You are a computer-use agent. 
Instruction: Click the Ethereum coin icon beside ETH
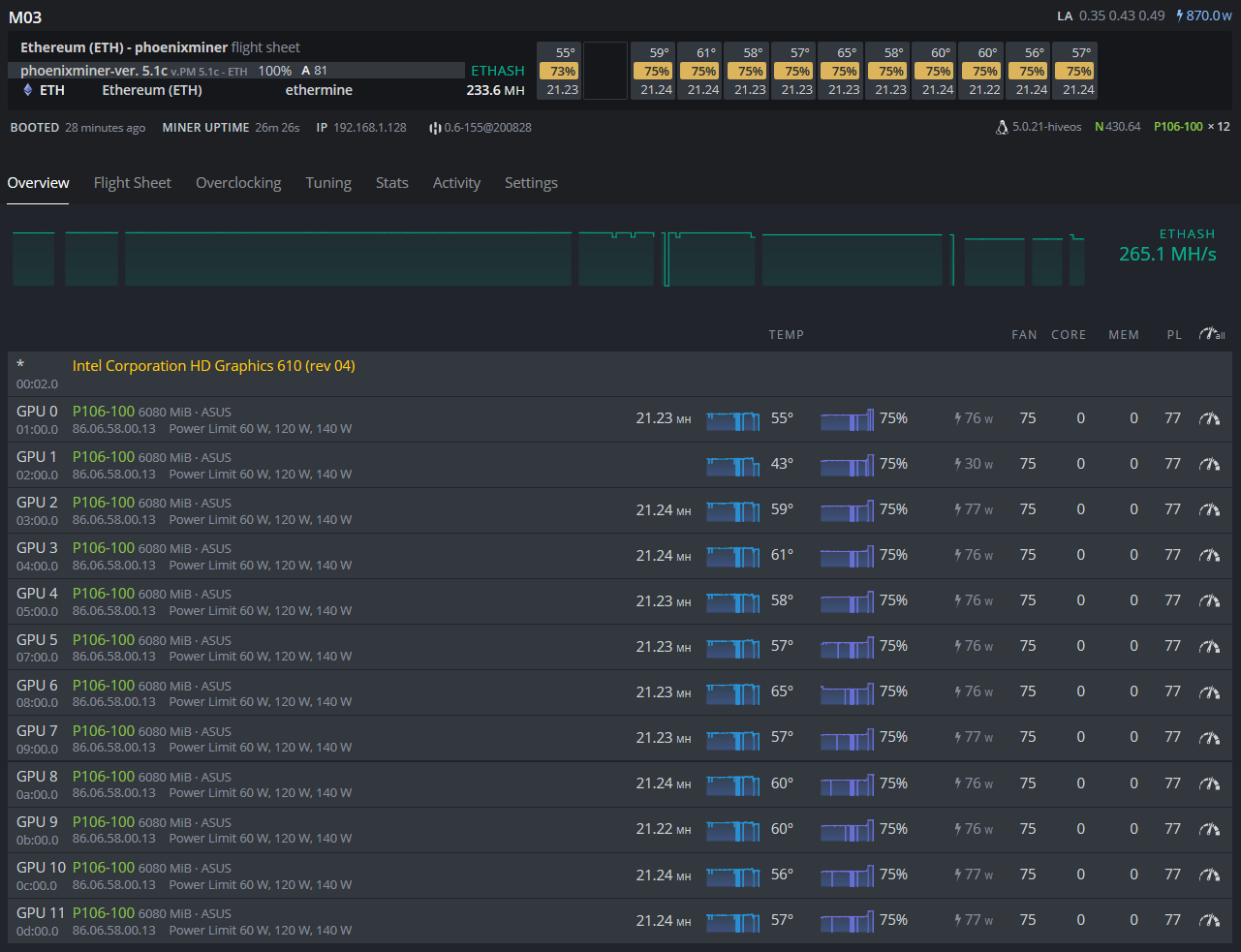(x=27, y=90)
